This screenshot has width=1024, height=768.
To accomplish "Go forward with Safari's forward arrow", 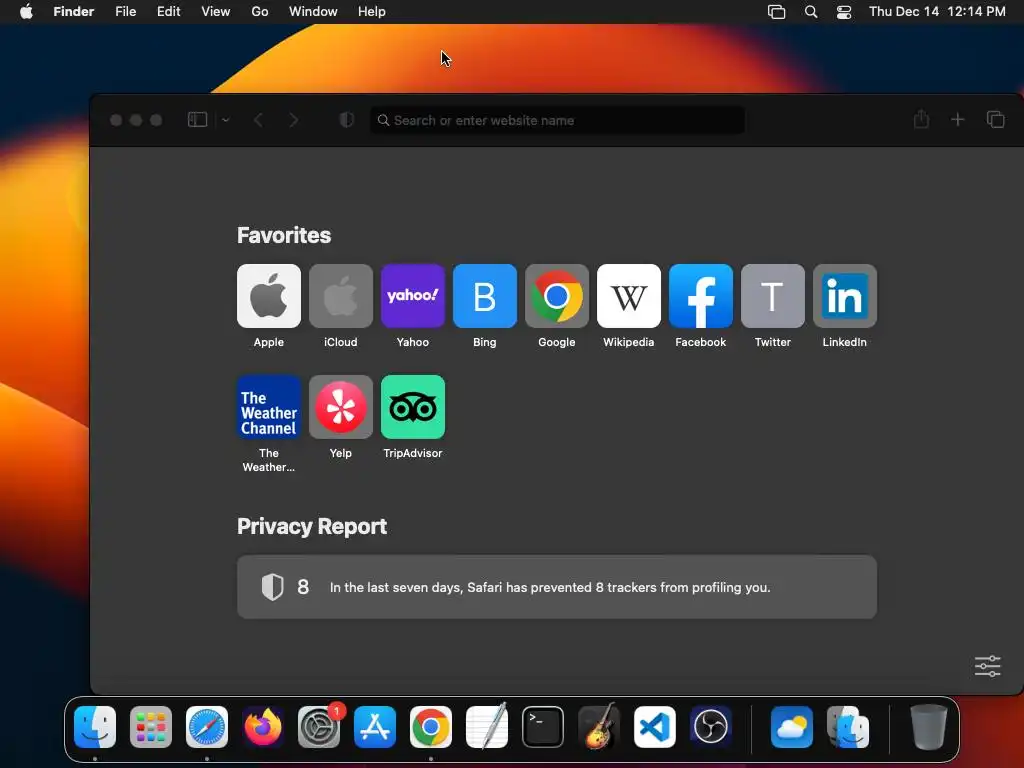I will (x=293, y=120).
